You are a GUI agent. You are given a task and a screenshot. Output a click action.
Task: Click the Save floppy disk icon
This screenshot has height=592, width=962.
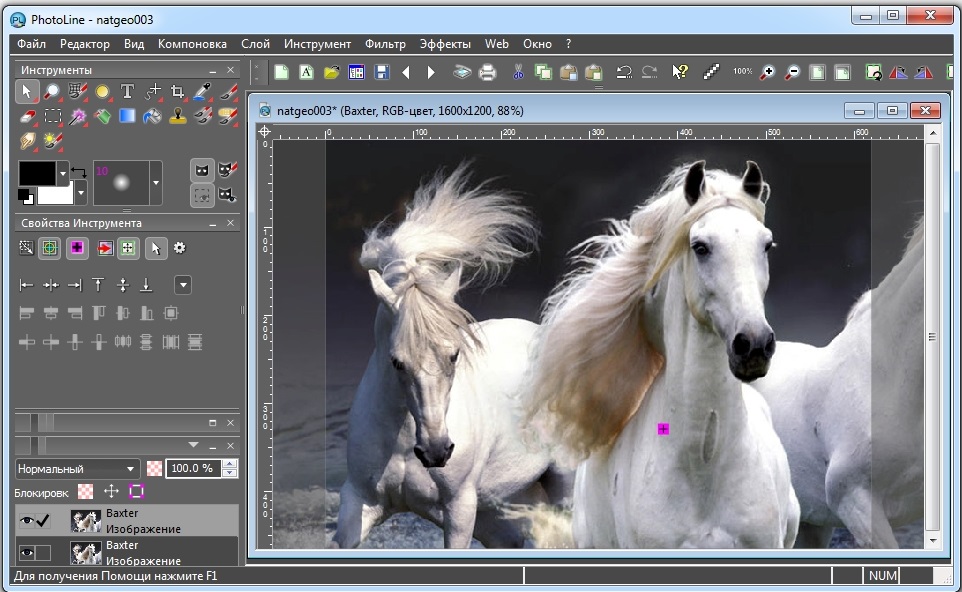pos(381,72)
